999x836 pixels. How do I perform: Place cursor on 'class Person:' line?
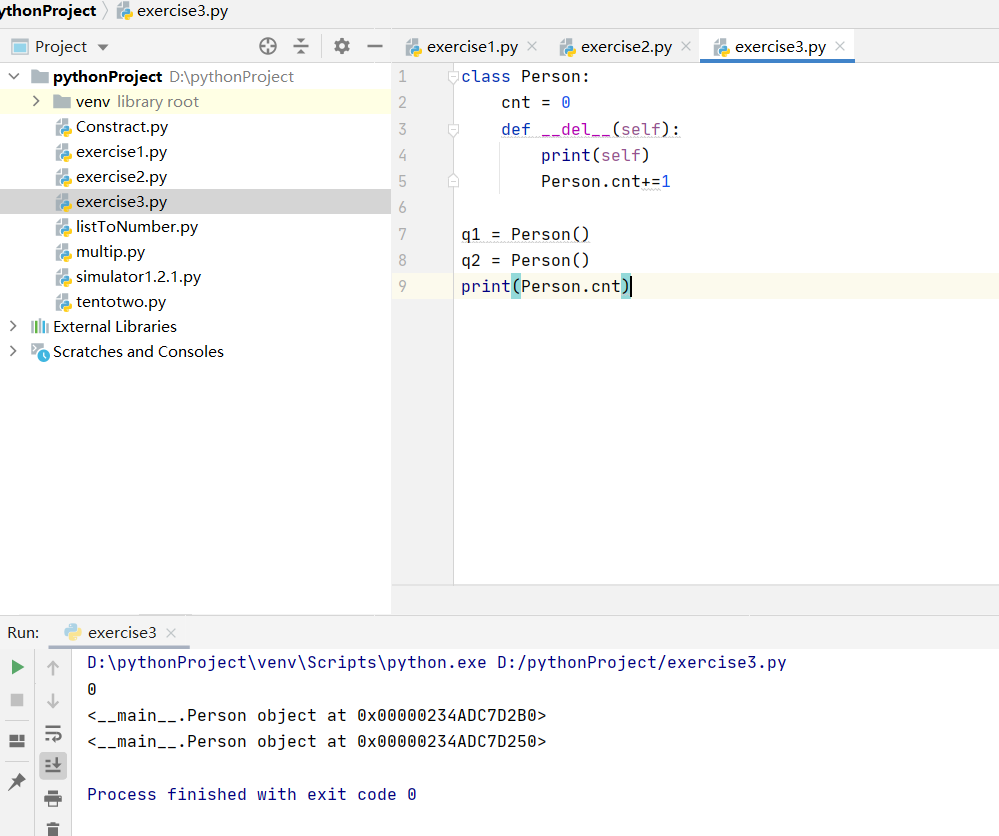tap(526, 77)
